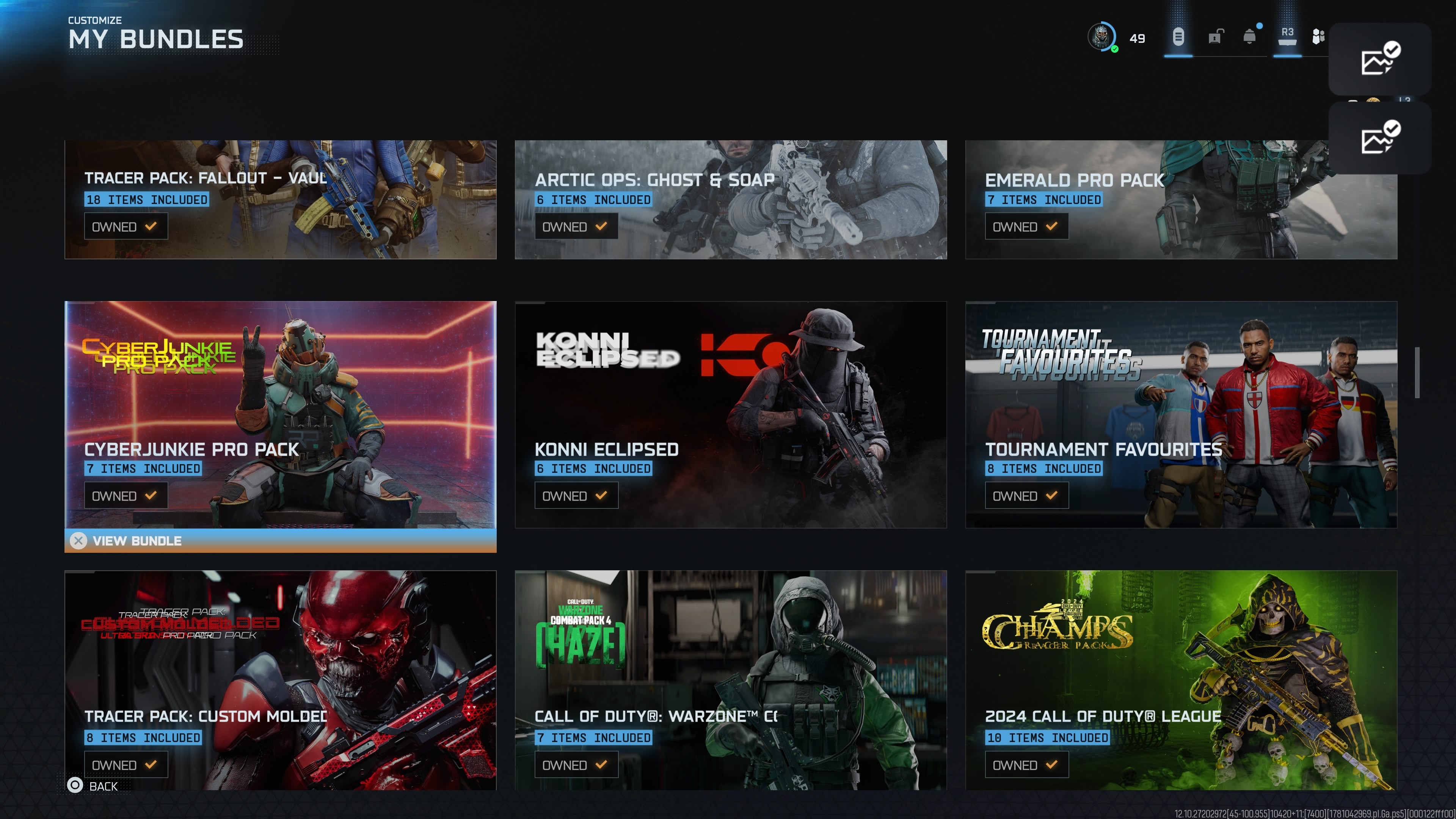Click "8 ITEMS INCLUDED" under Custom Molded
This screenshot has width=1456, height=819.
coord(143,737)
